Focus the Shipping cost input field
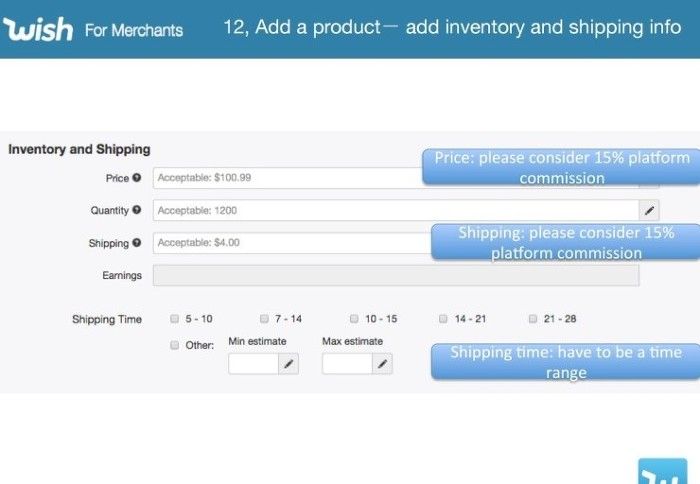This screenshot has height=484, width=700. tap(292, 243)
